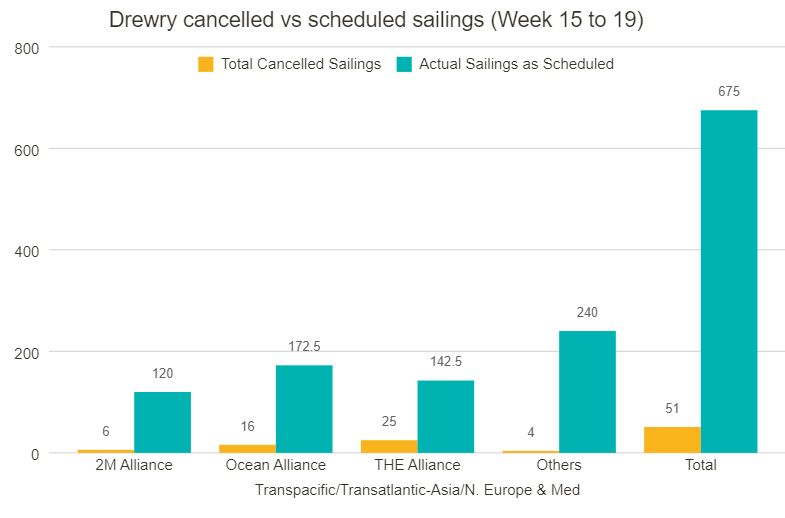Select the teal THE Alliance bar
Image resolution: width=785 pixels, height=518 pixels.
[446, 417]
